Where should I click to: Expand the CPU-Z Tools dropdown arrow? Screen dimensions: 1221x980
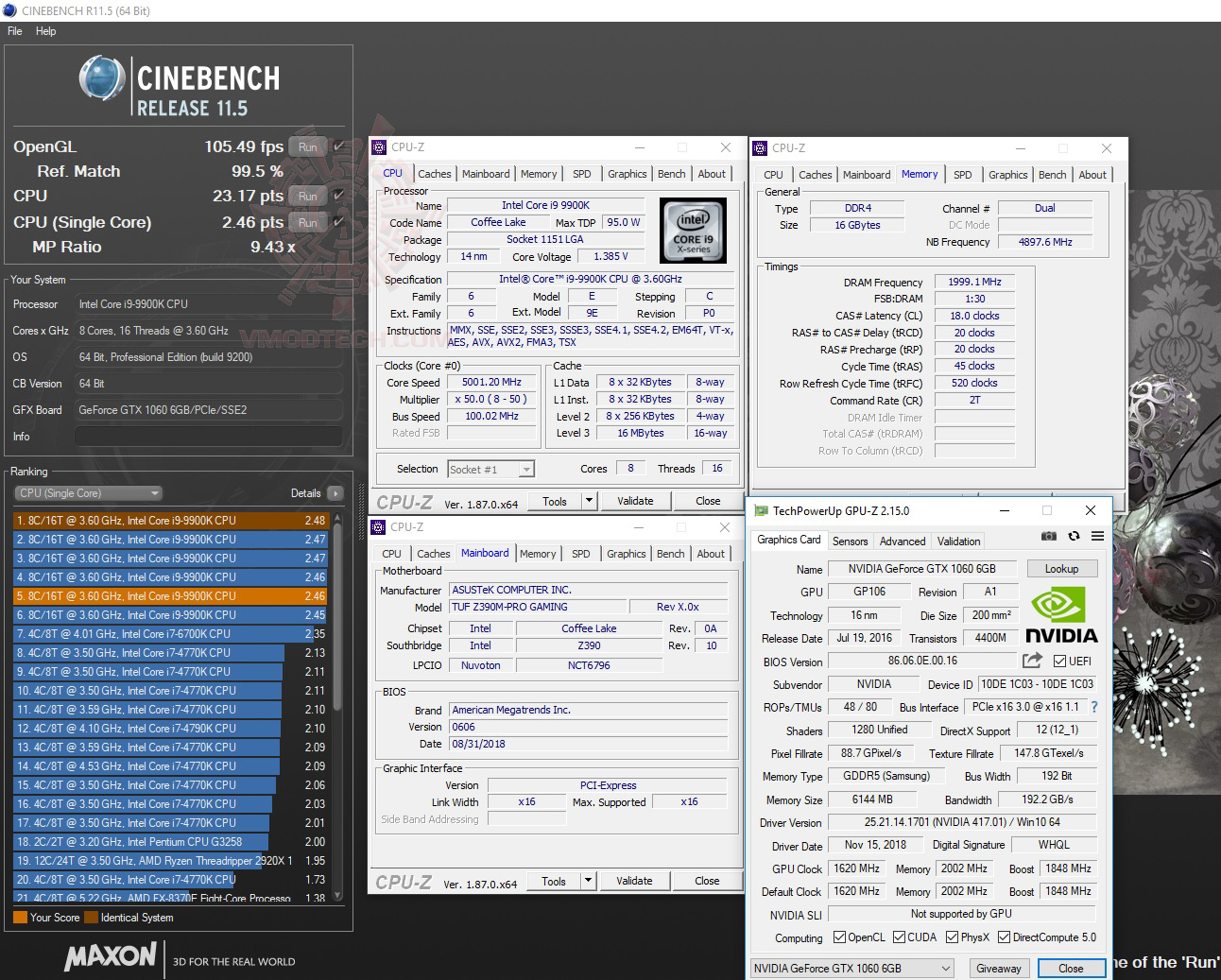pyautogui.click(x=588, y=500)
